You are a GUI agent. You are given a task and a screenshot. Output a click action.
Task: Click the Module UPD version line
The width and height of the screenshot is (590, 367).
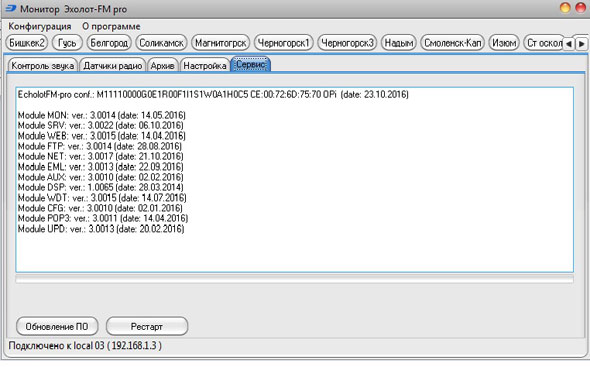[101, 228]
